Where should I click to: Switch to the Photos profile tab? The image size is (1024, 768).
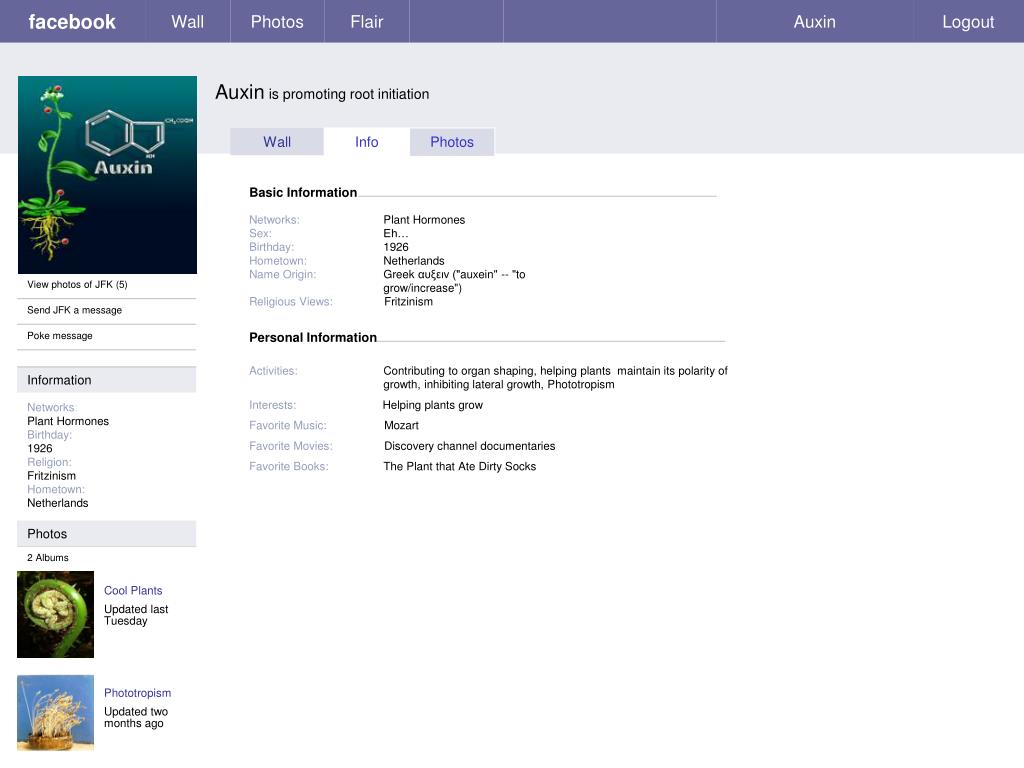pos(452,142)
